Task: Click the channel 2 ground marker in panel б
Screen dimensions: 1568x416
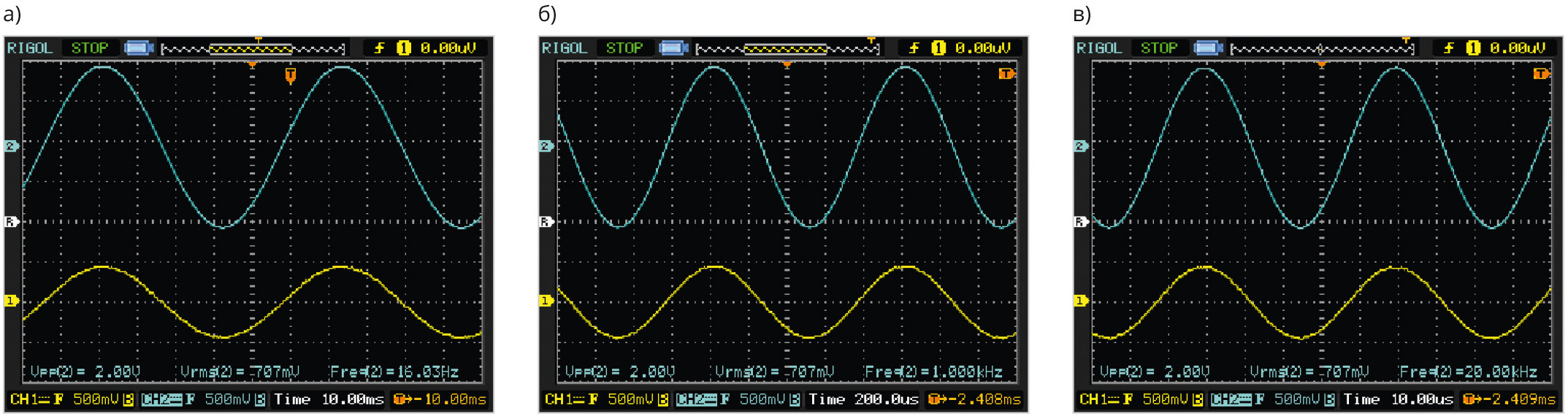Action: pyautogui.click(x=546, y=147)
